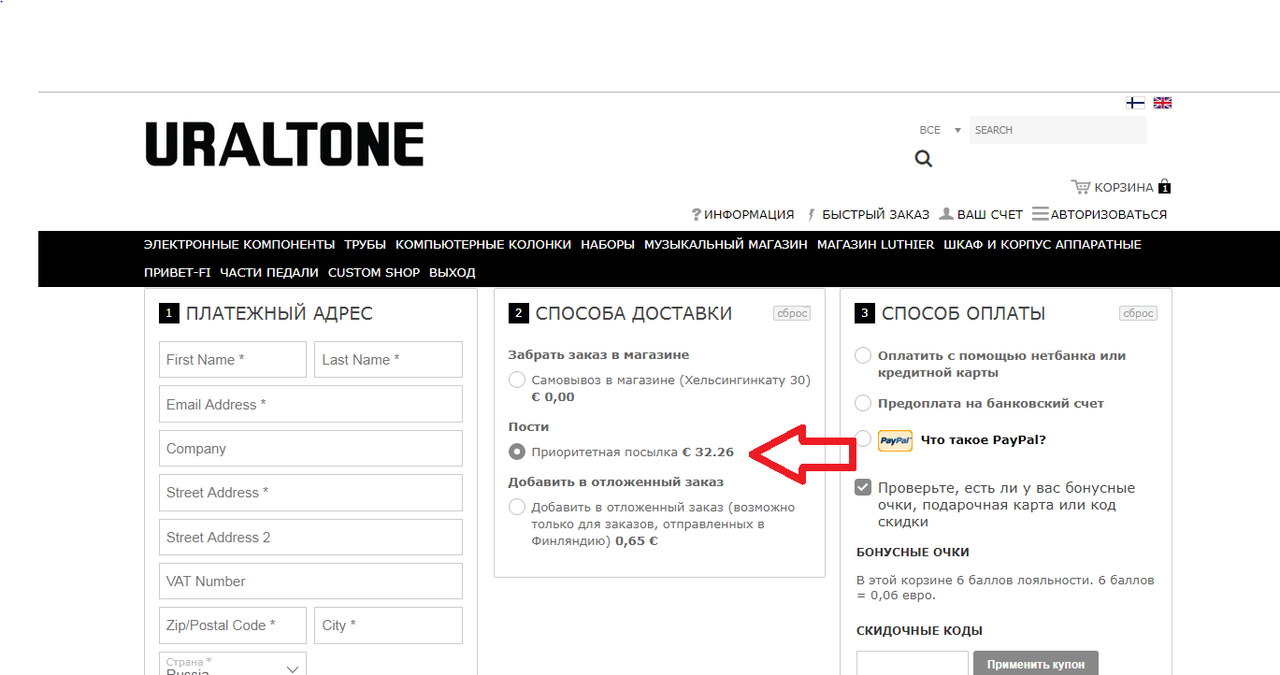Switch site language to Finnish flag
This screenshot has width=1280, height=675.
[1135, 103]
